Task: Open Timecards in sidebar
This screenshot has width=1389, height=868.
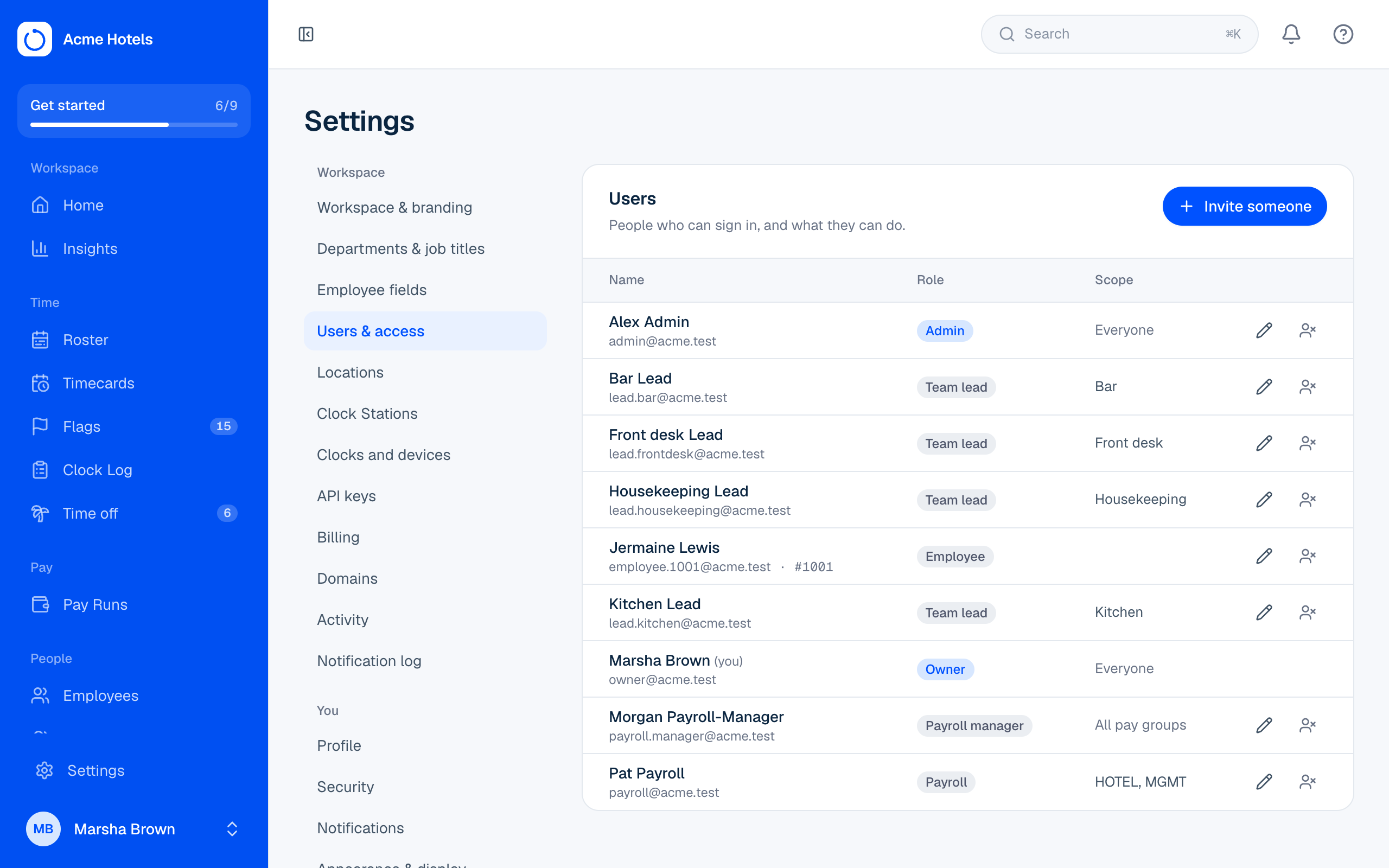Action: [x=133, y=383]
